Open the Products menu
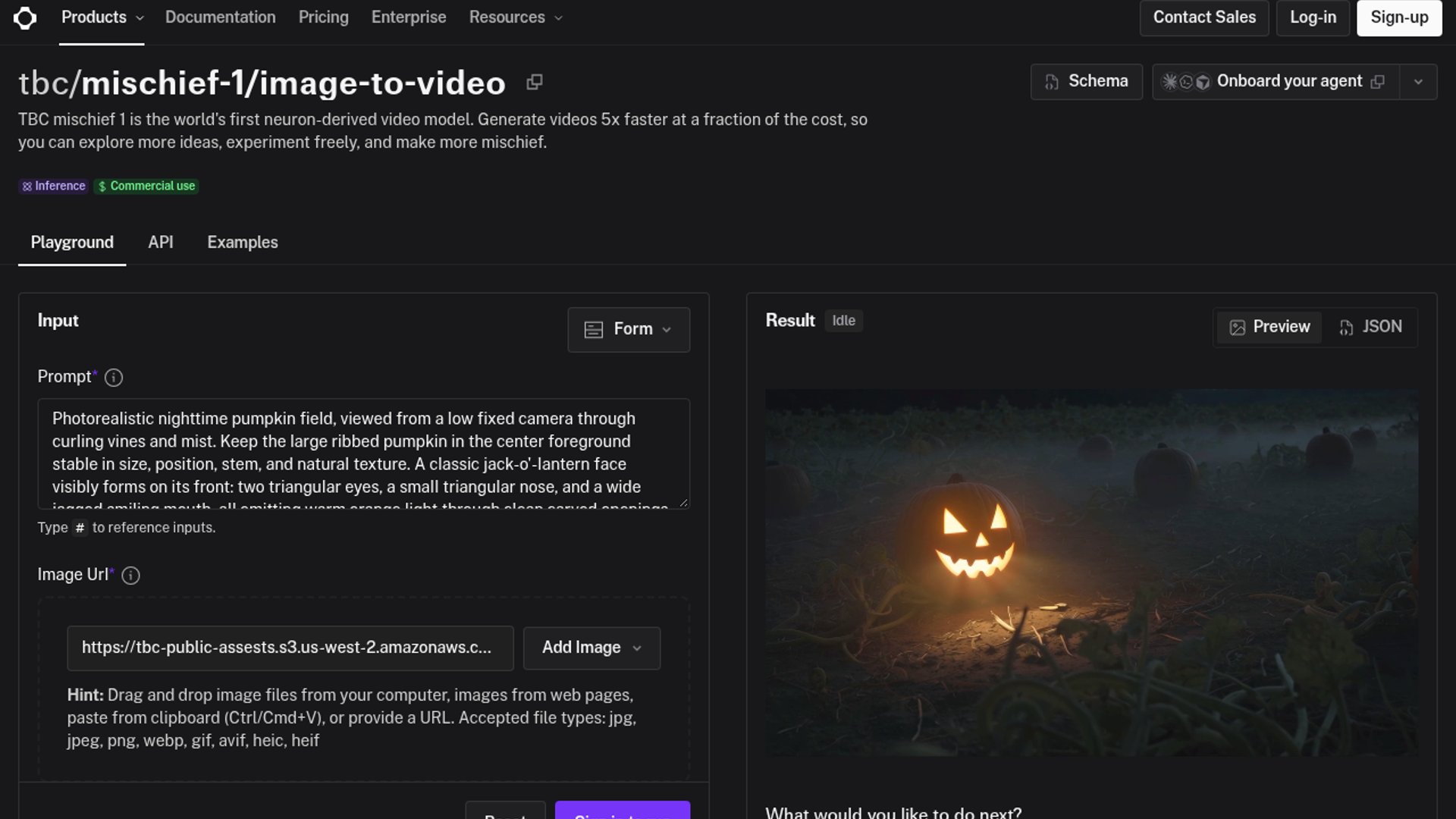This screenshot has height=819, width=1456. click(x=102, y=17)
